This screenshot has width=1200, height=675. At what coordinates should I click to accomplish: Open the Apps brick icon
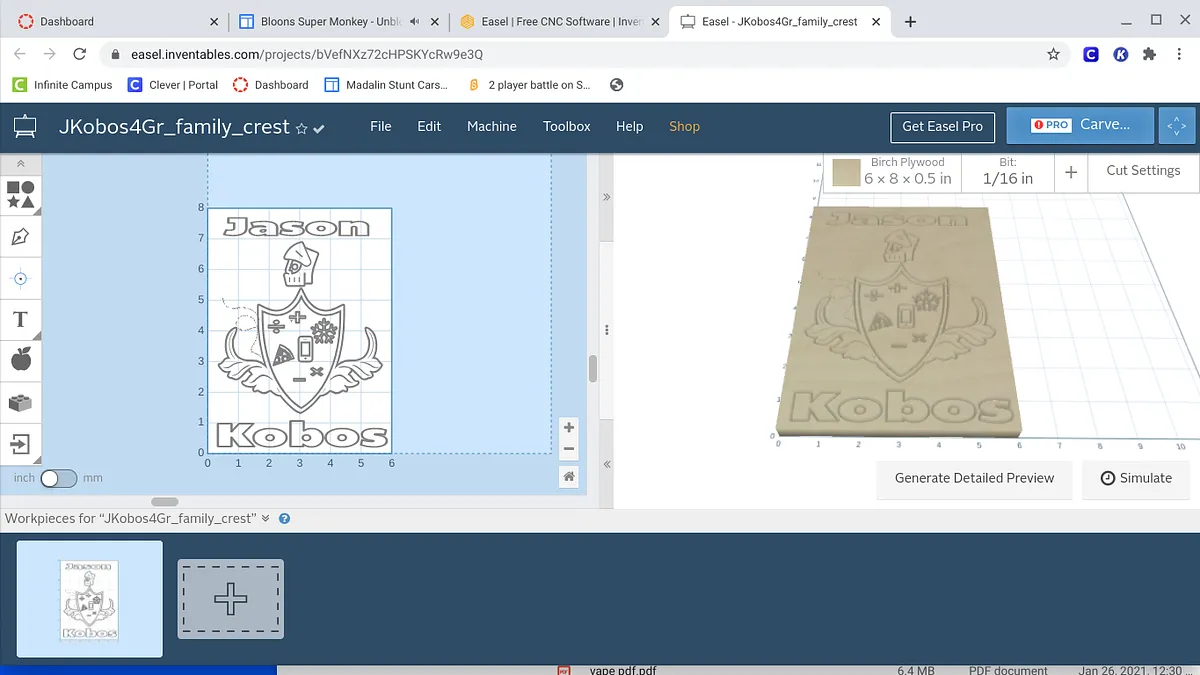coord(21,402)
